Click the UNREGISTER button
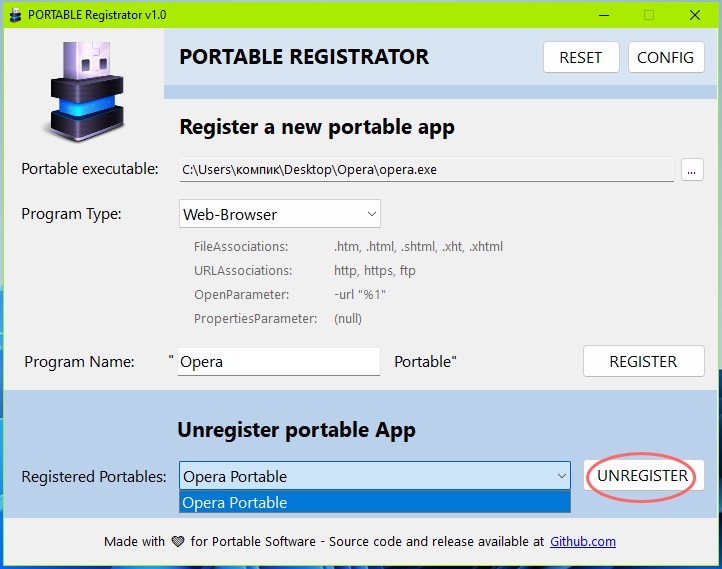The height and width of the screenshot is (569, 722). [x=643, y=476]
